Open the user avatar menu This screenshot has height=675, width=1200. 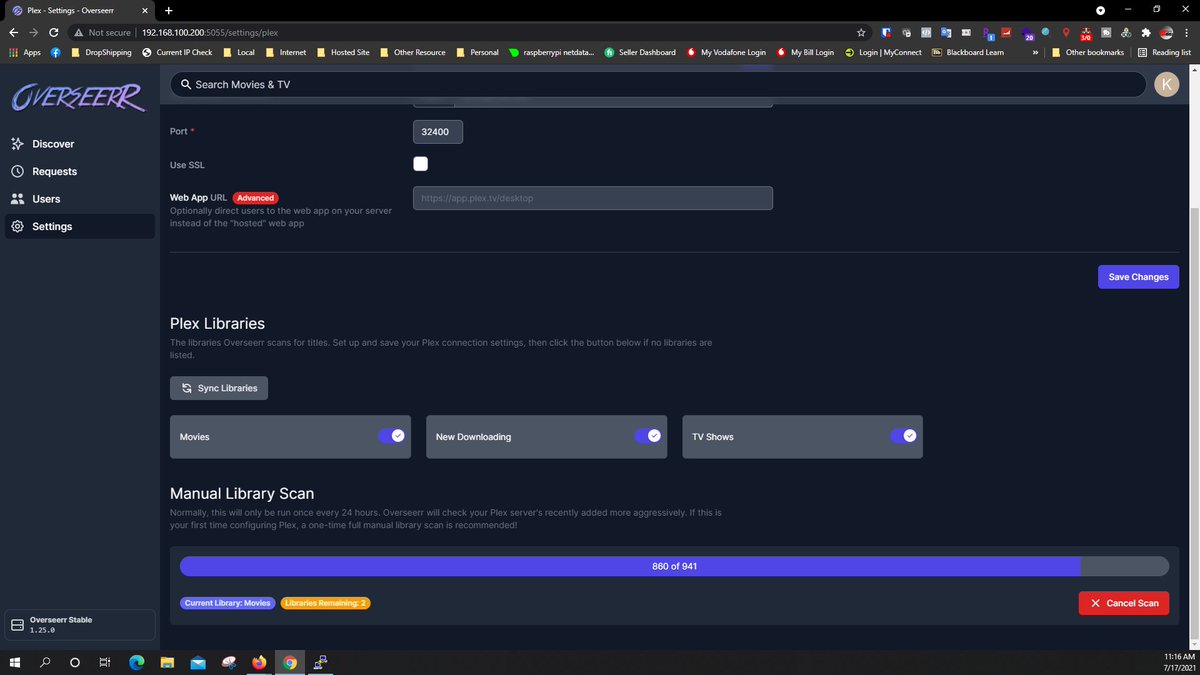tap(1166, 85)
